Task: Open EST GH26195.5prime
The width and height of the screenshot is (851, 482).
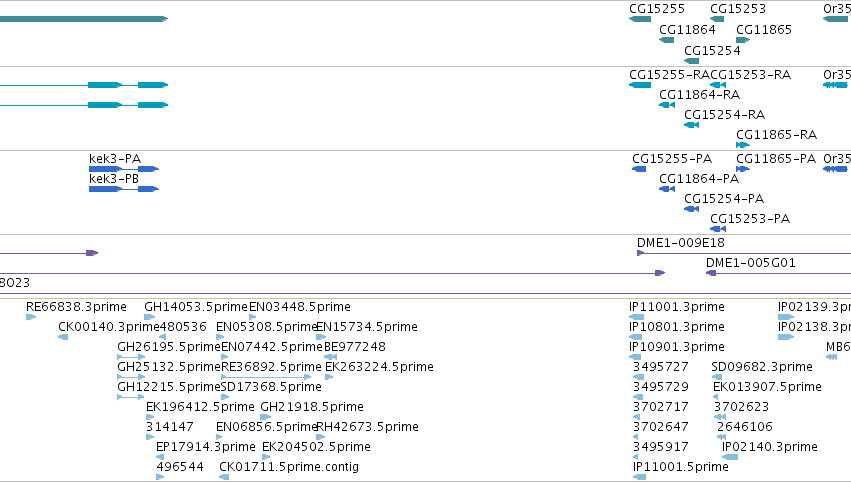Action: (169, 347)
